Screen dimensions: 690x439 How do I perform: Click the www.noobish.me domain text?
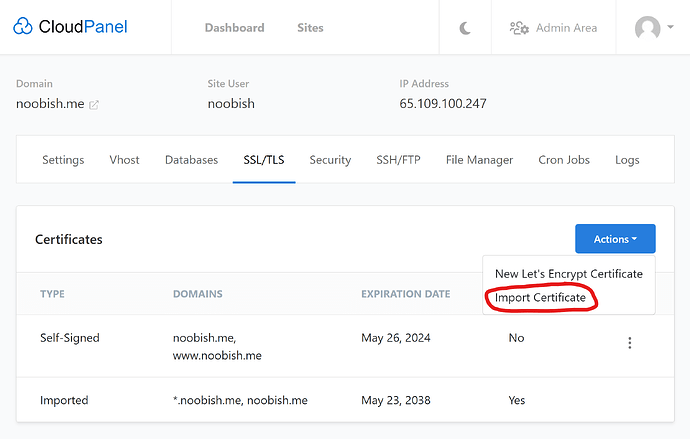tap(217, 355)
